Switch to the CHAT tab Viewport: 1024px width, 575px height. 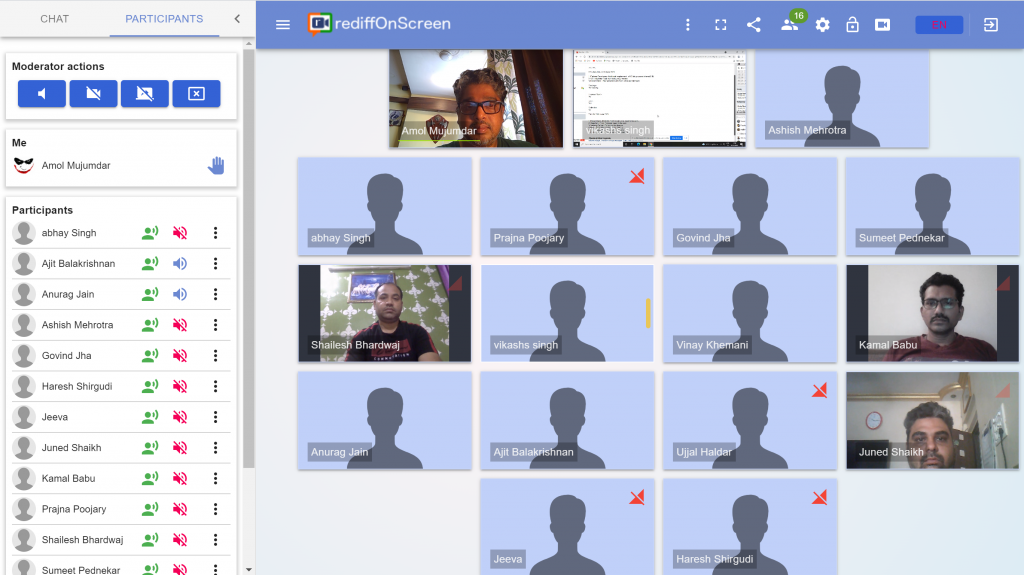(54, 19)
